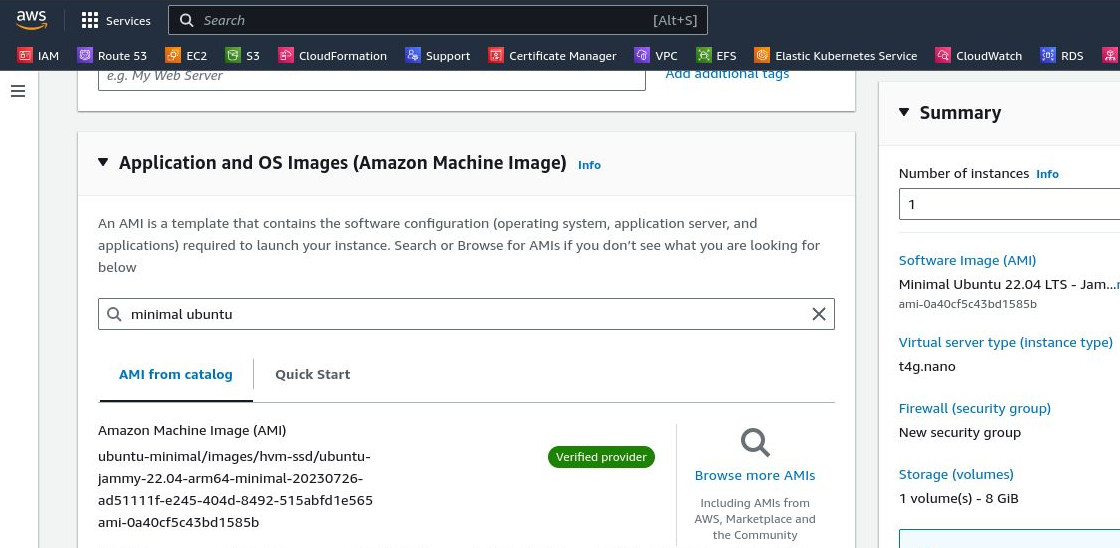Image resolution: width=1120 pixels, height=548 pixels.
Task: Click the VPC shortcut icon
Action: point(642,56)
